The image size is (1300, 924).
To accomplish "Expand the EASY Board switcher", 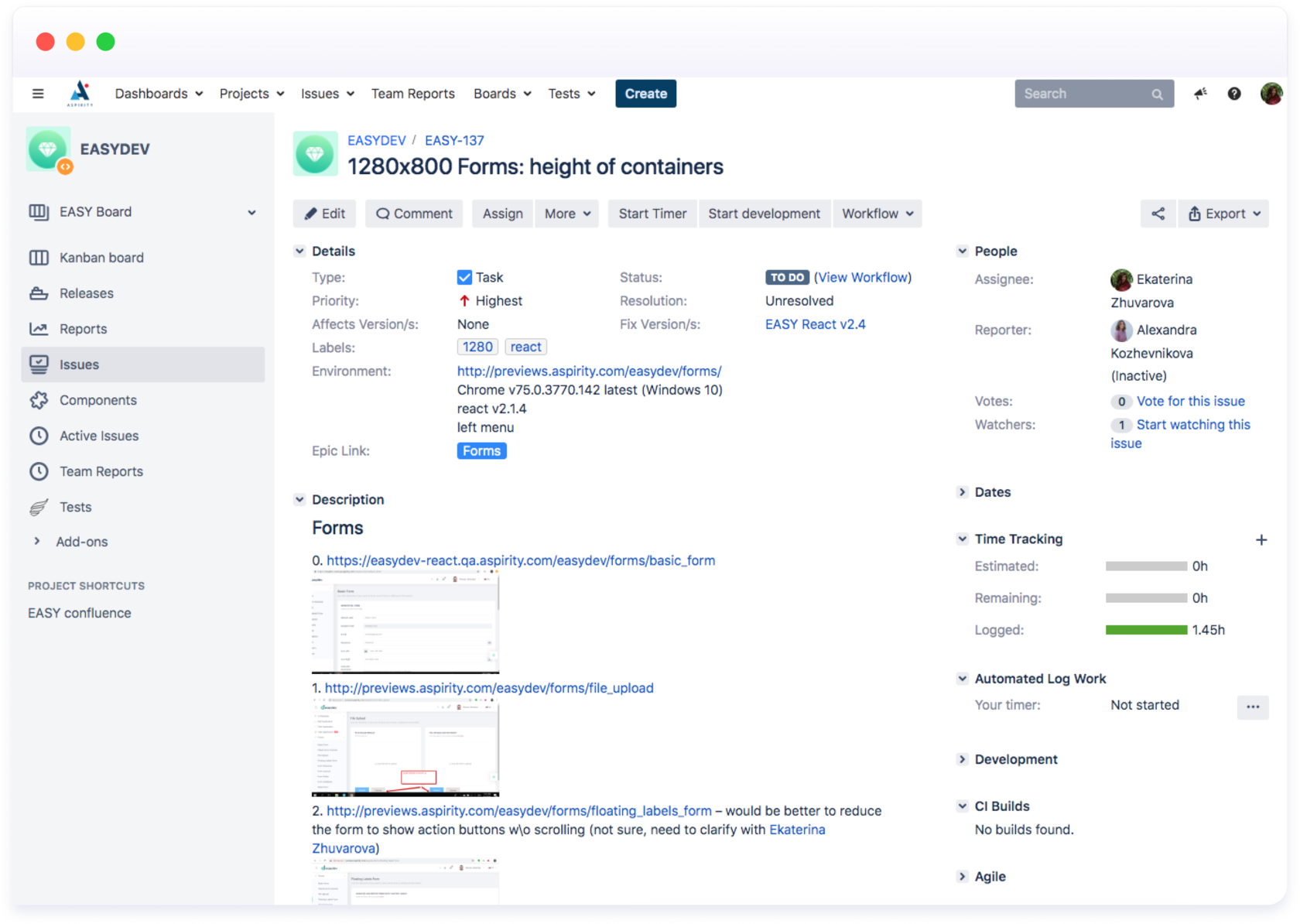I will tap(251, 212).
